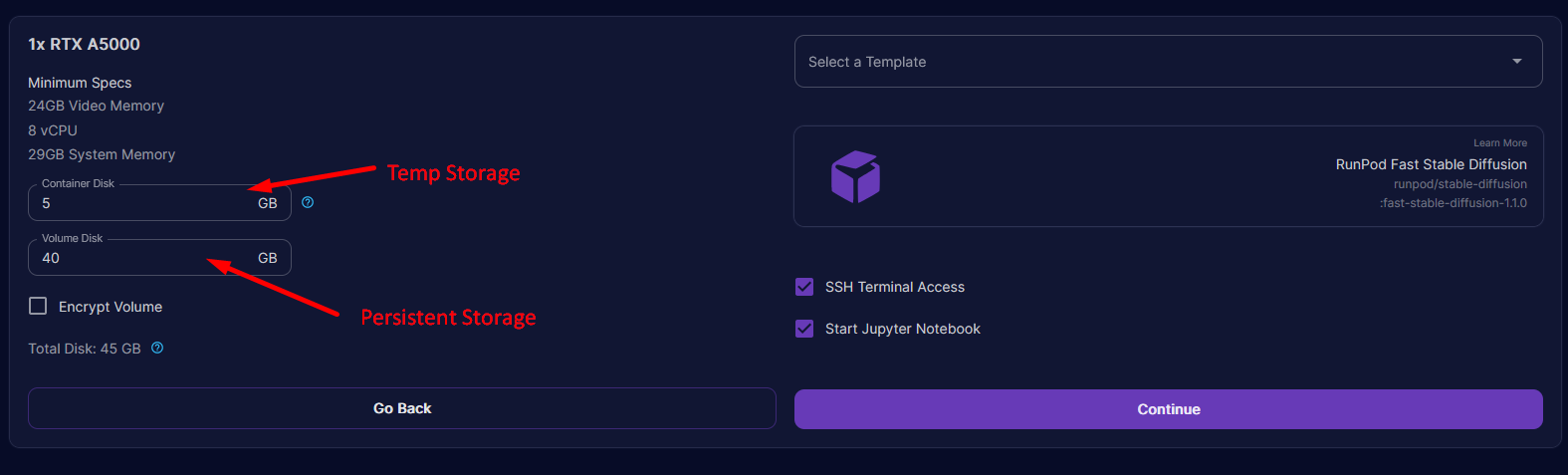Click the Total Disk: 45 GB text
This screenshot has width=1568, height=475.
click(85, 349)
